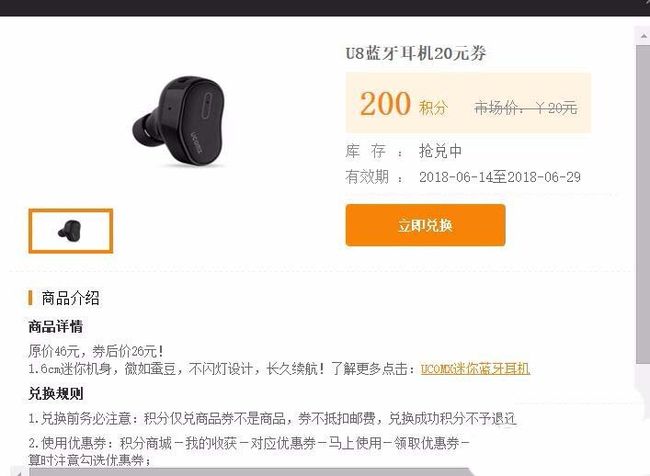Click the horizontal scrollbar left arrow
This screenshot has height=476, width=650.
click(17, 472)
